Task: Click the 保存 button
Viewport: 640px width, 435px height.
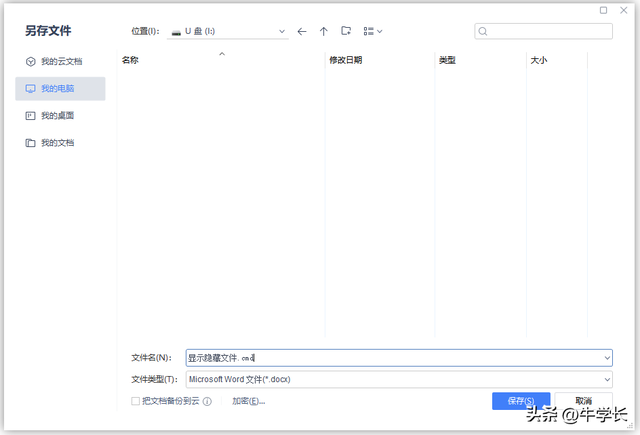Action: (521, 401)
